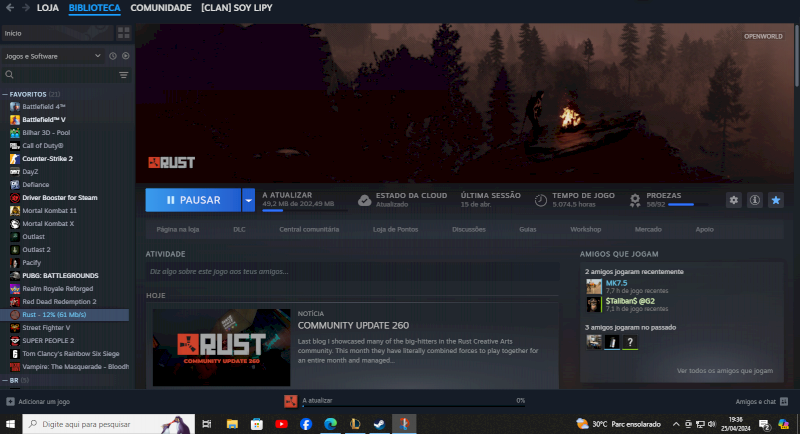Toggle the ready-to-play filter icon
Viewport: 800px width, 434px height.
[124, 56]
